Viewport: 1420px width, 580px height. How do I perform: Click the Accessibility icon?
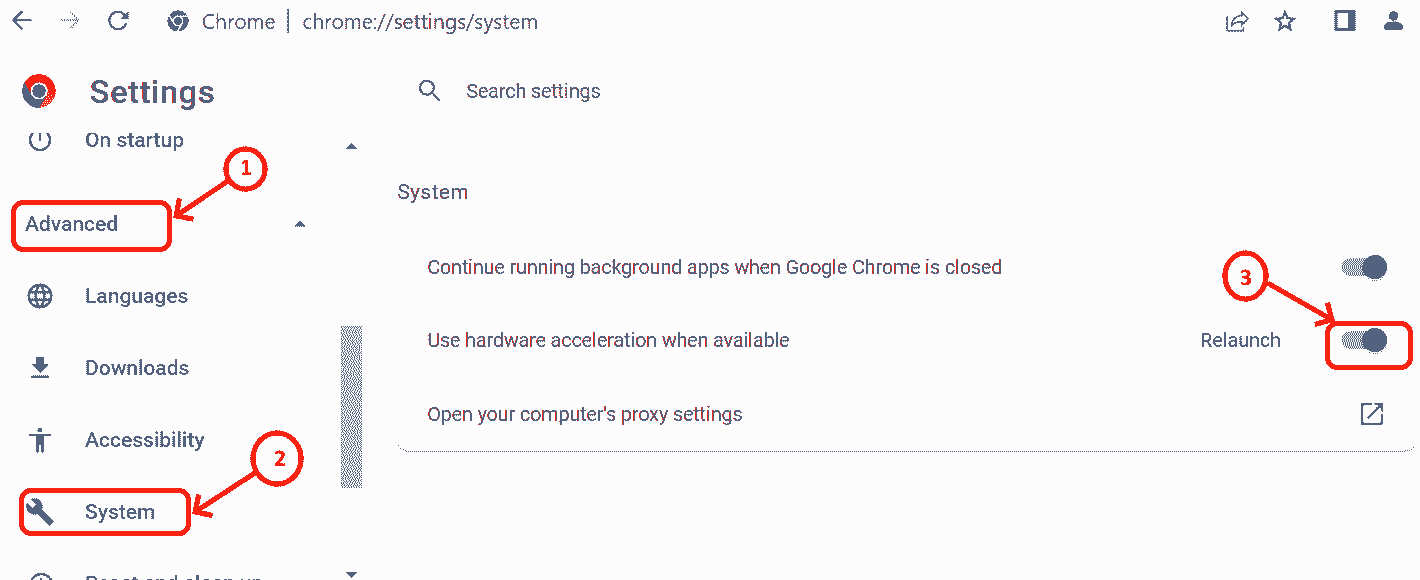[39, 439]
